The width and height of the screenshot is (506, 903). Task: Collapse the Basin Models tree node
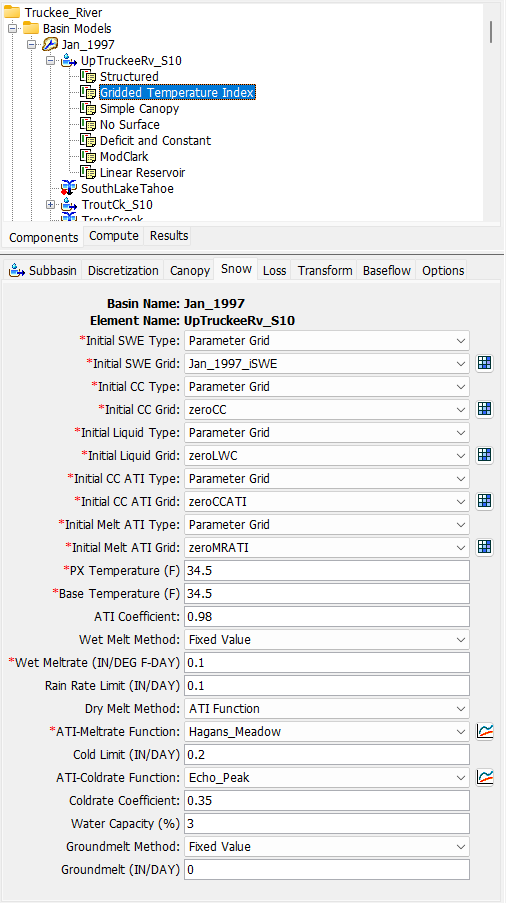pos(12,28)
